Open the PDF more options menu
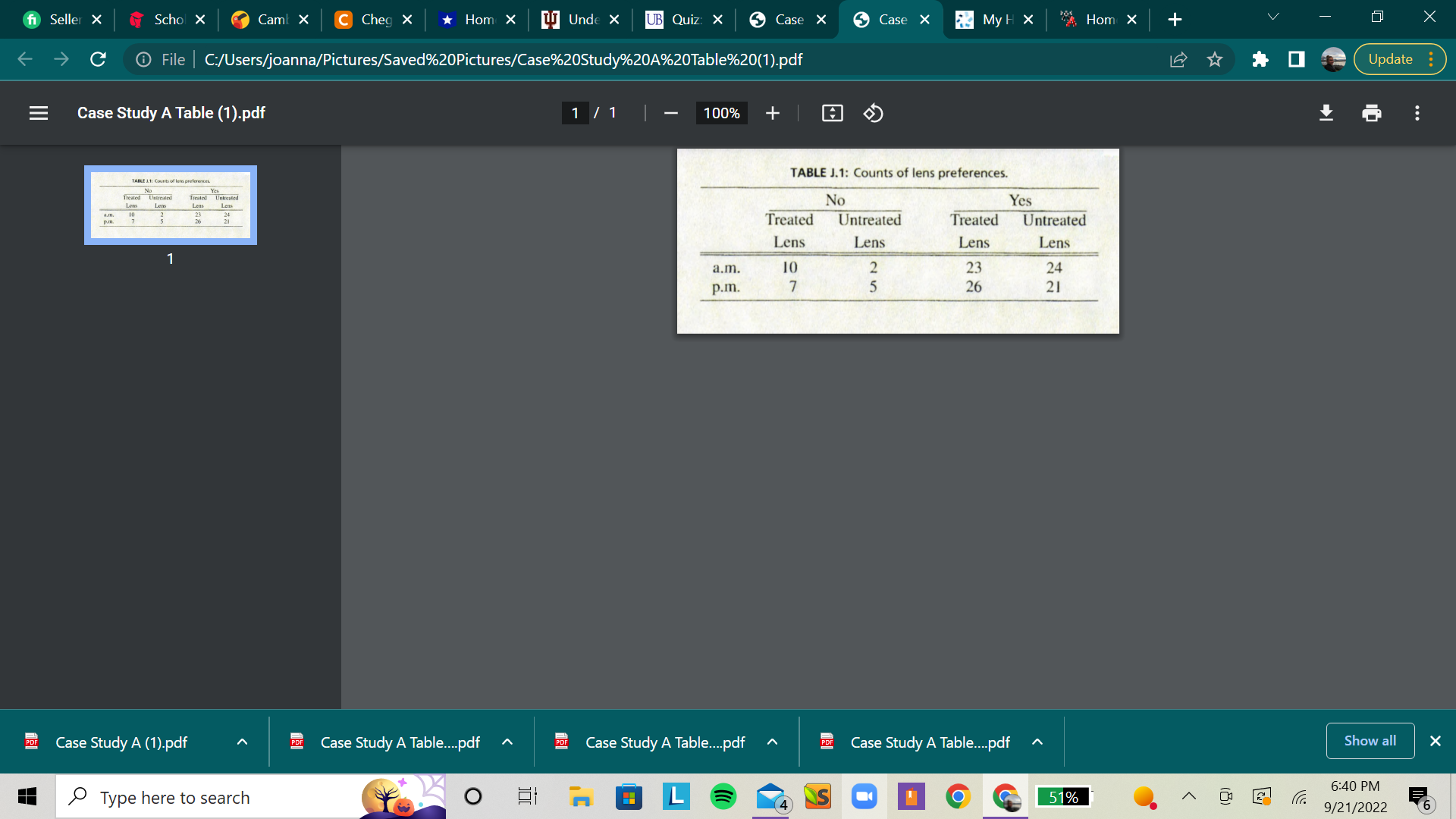Screen dimensions: 1456x819 pyautogui.click(x=1417, y=113)
